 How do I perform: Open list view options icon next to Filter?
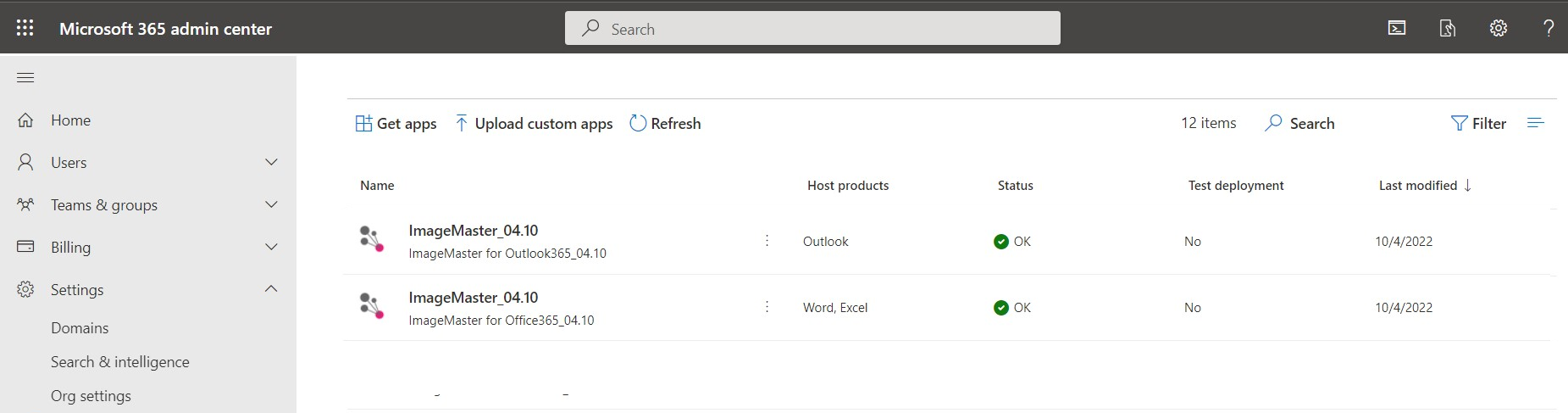pyautogui.click(x=1536, y=123)
